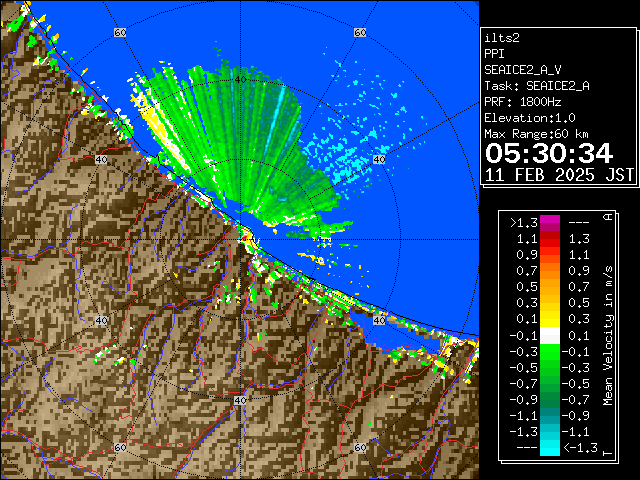This screenshot has height=480, width=640.
Task: Click the timestamp "05:30:34"
Action: click(x=549, y=153)
